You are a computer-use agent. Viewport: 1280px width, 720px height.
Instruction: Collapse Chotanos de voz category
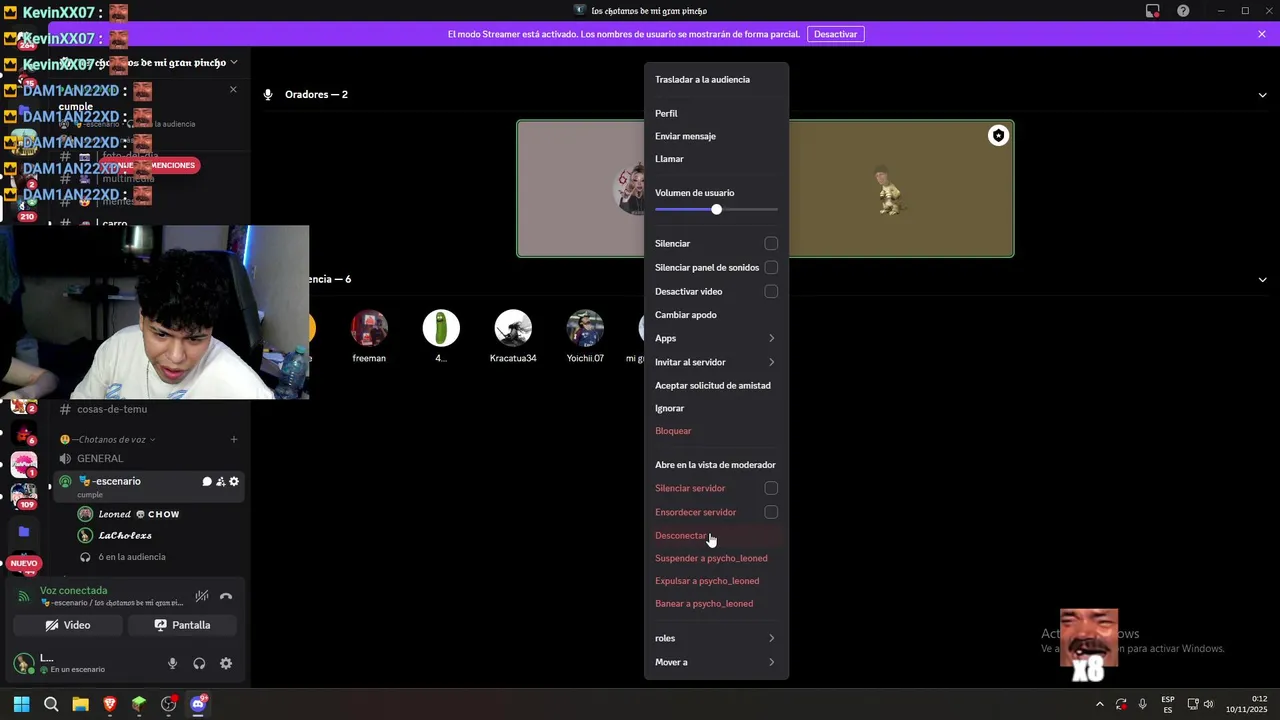108,439
